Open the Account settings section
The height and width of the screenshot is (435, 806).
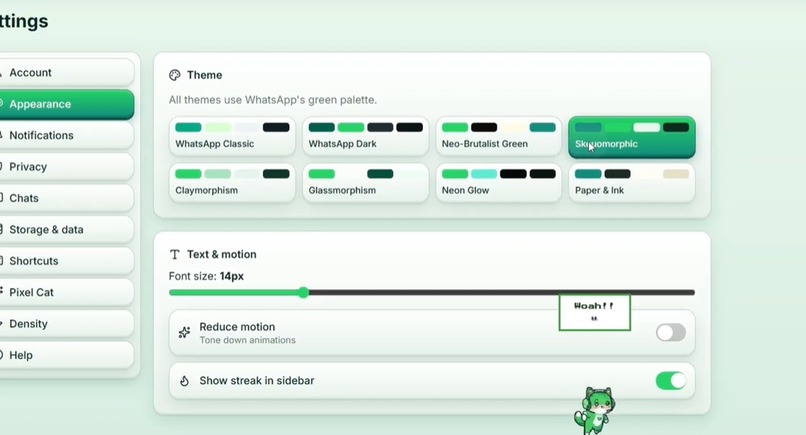66,72
